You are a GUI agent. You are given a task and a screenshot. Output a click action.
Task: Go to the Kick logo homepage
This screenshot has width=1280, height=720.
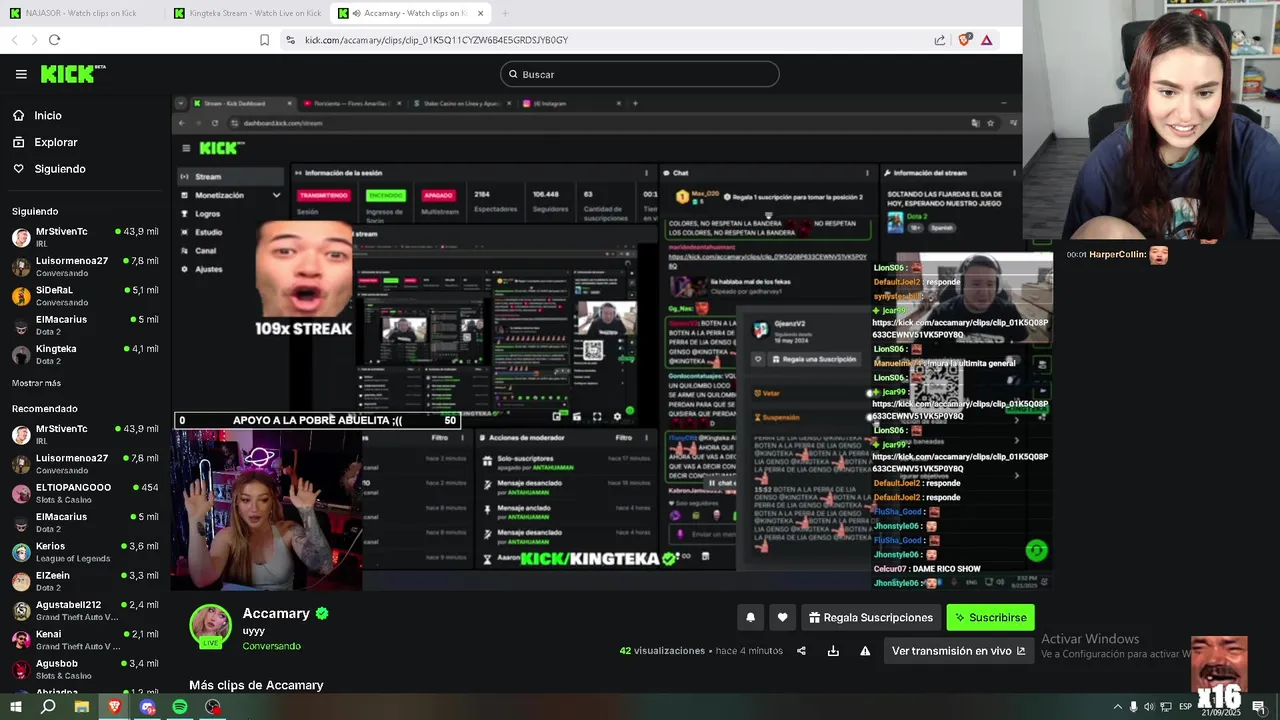click(x=73, y=74)
